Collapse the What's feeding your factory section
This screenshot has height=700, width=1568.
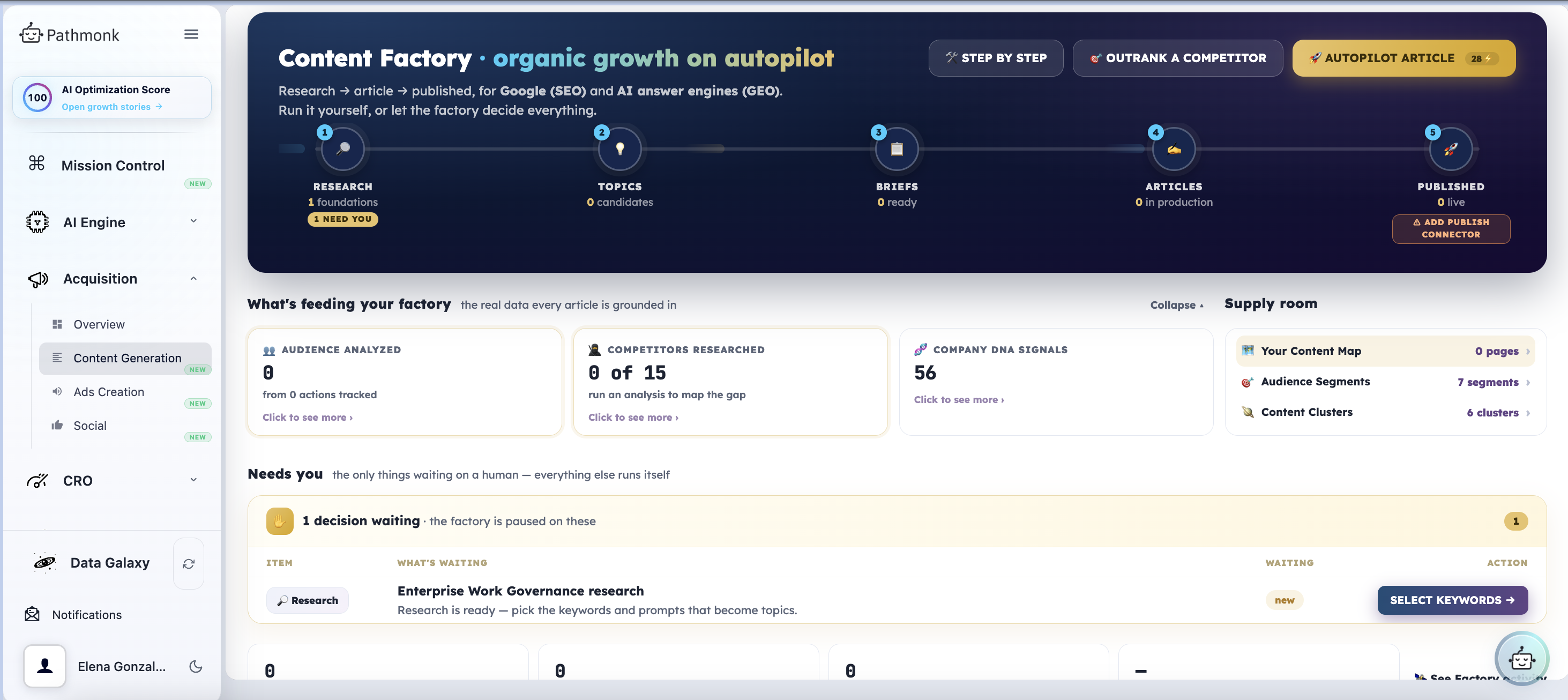1177,305
